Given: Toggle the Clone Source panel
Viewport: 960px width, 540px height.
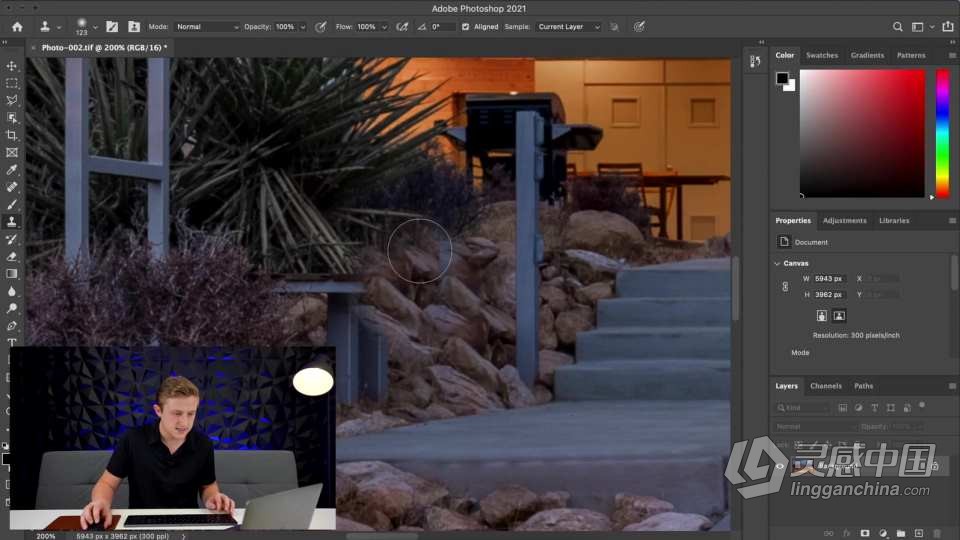Looking at the screenshot, I should pyautogui.click(x=133, y=27).
